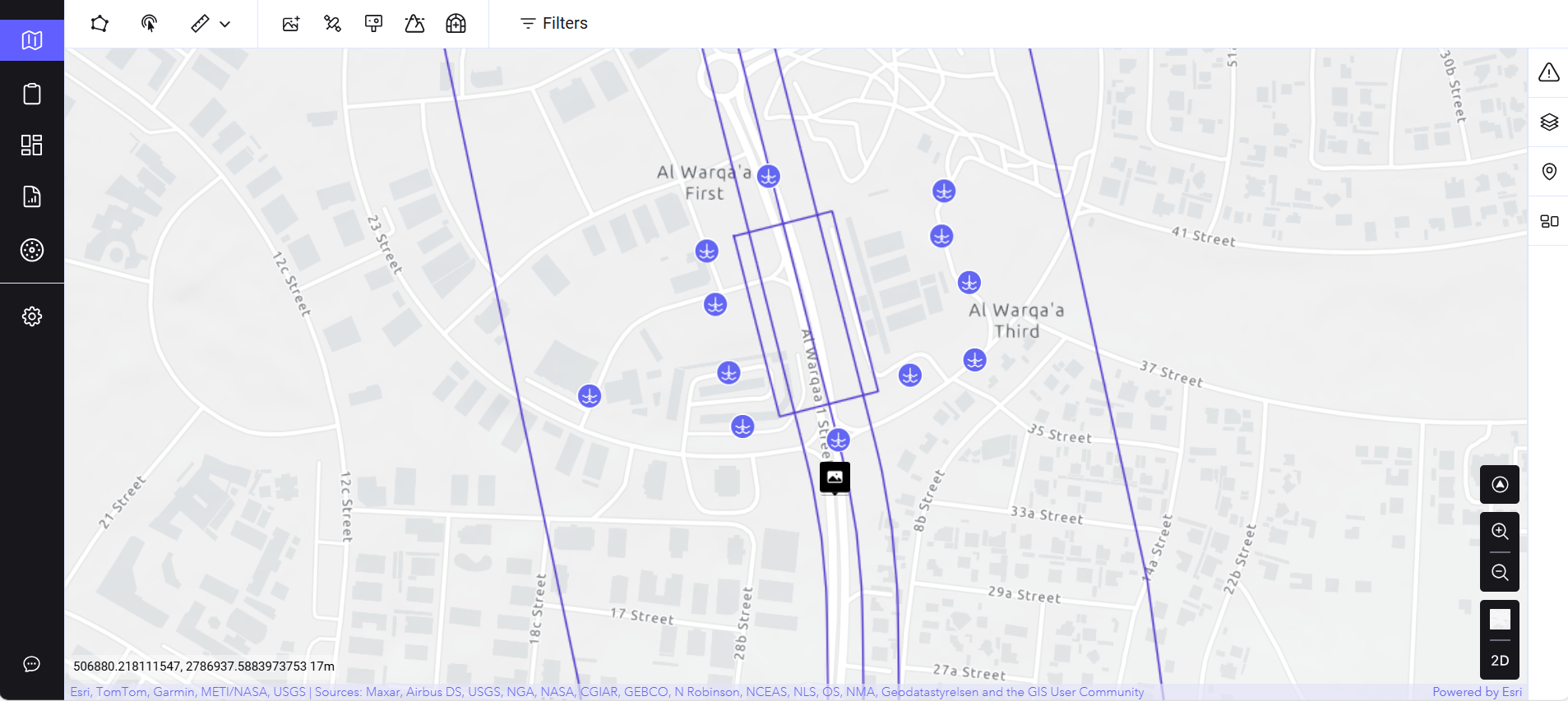
Task: Click the circular dotted wheel sidebar icon
Action: 32,250
